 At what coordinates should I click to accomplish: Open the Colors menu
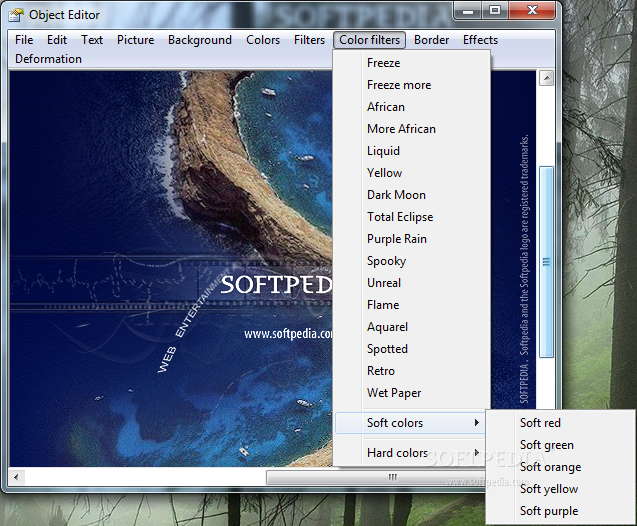pyautogui.click(x=263, y=40)
